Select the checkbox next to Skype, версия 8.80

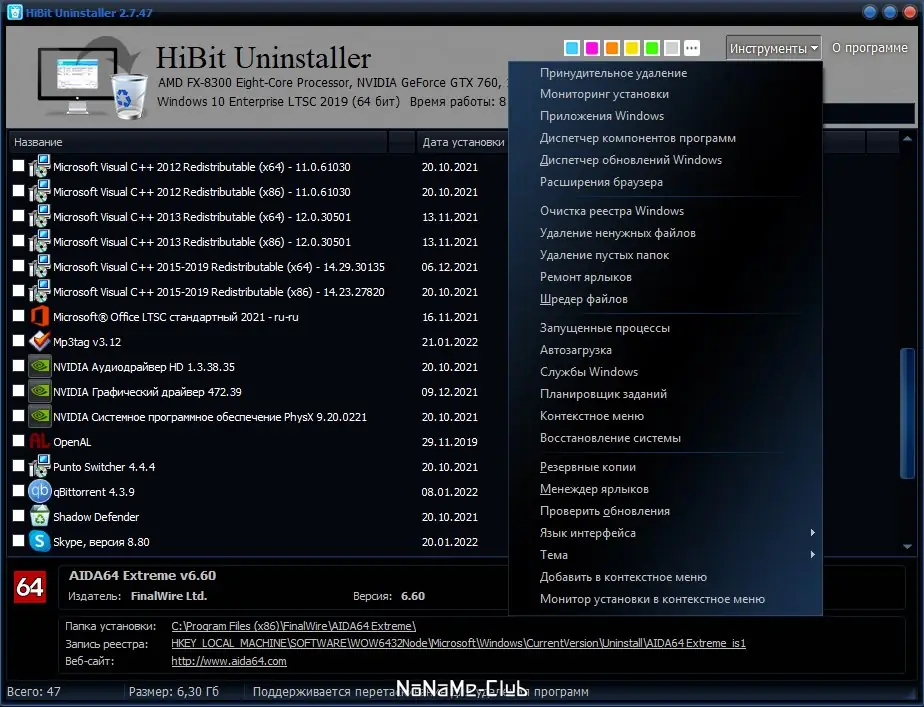point(18,540)
